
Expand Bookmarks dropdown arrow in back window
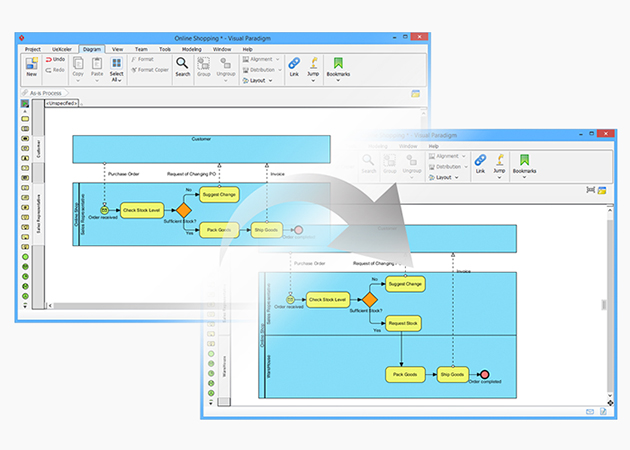(x=338, y=80)
